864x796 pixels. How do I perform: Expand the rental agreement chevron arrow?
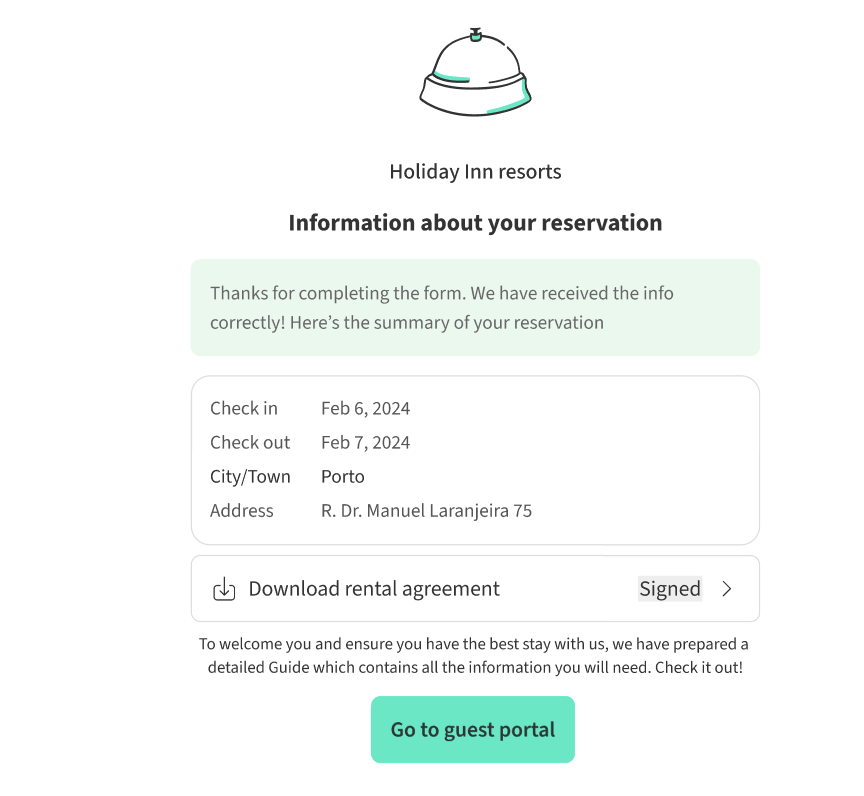tap(727, 589)
